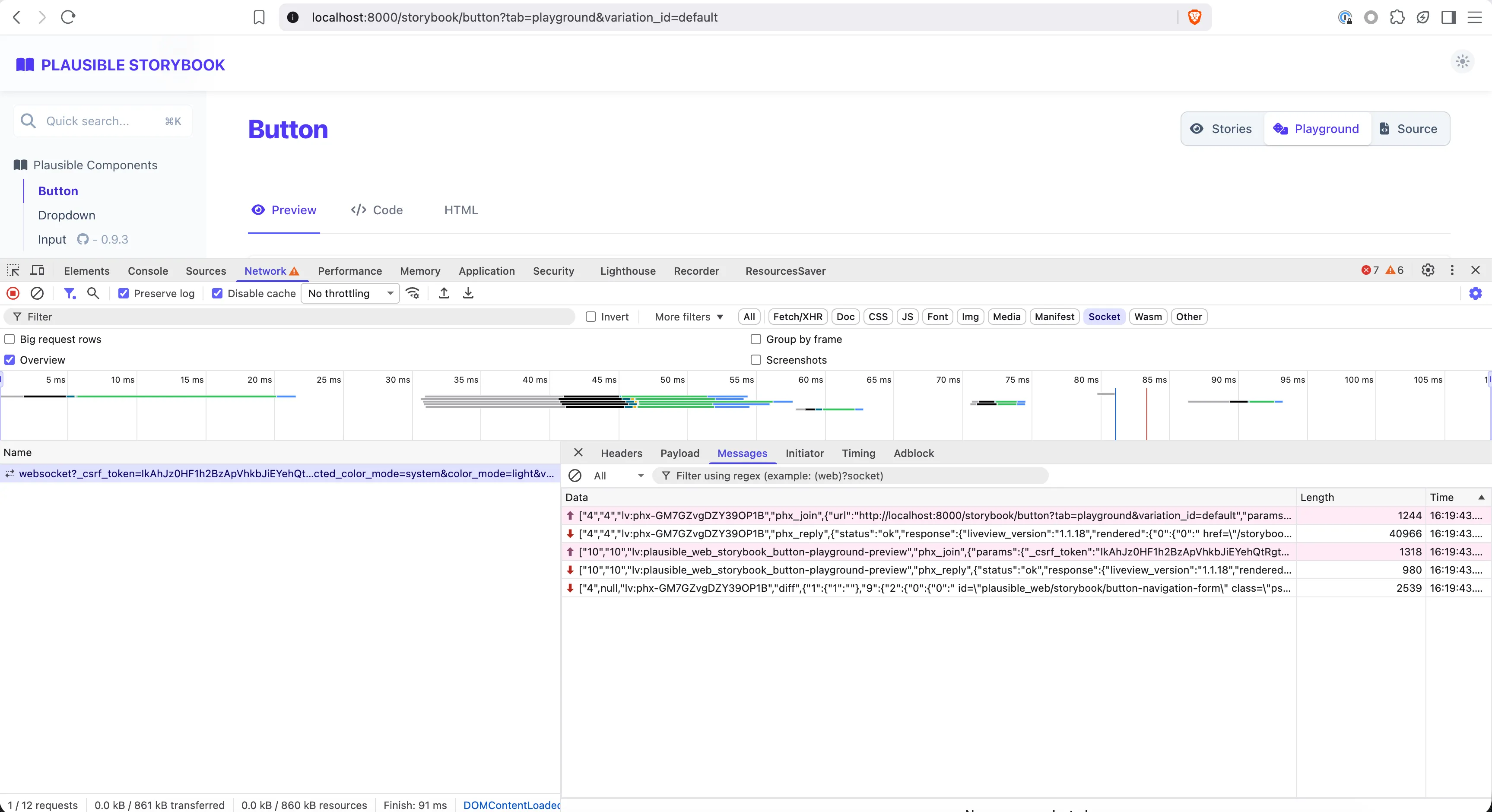Clear websocket messages icon
This screenshot has width=1492, height=812.
pos(575,476)
